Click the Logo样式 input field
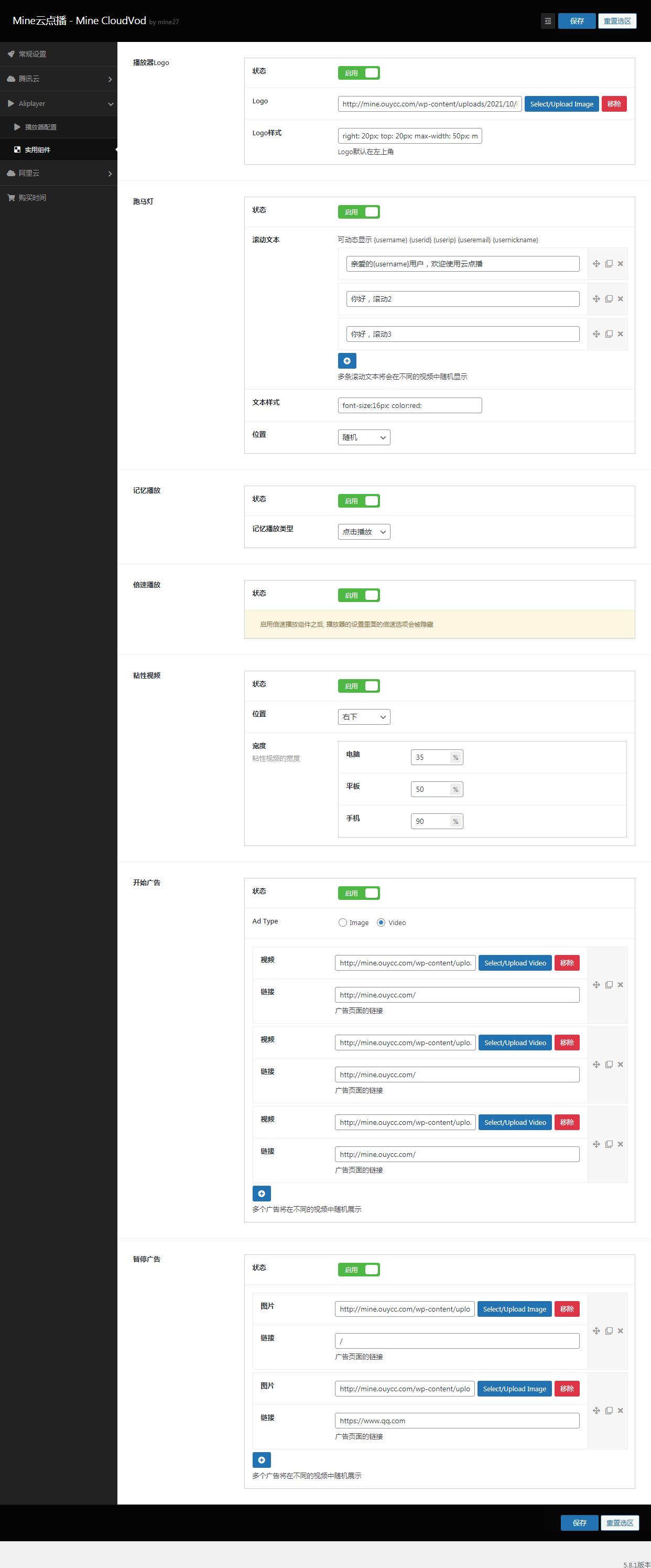The width and height of the screenshot is (651, 1568). (410, 136)
